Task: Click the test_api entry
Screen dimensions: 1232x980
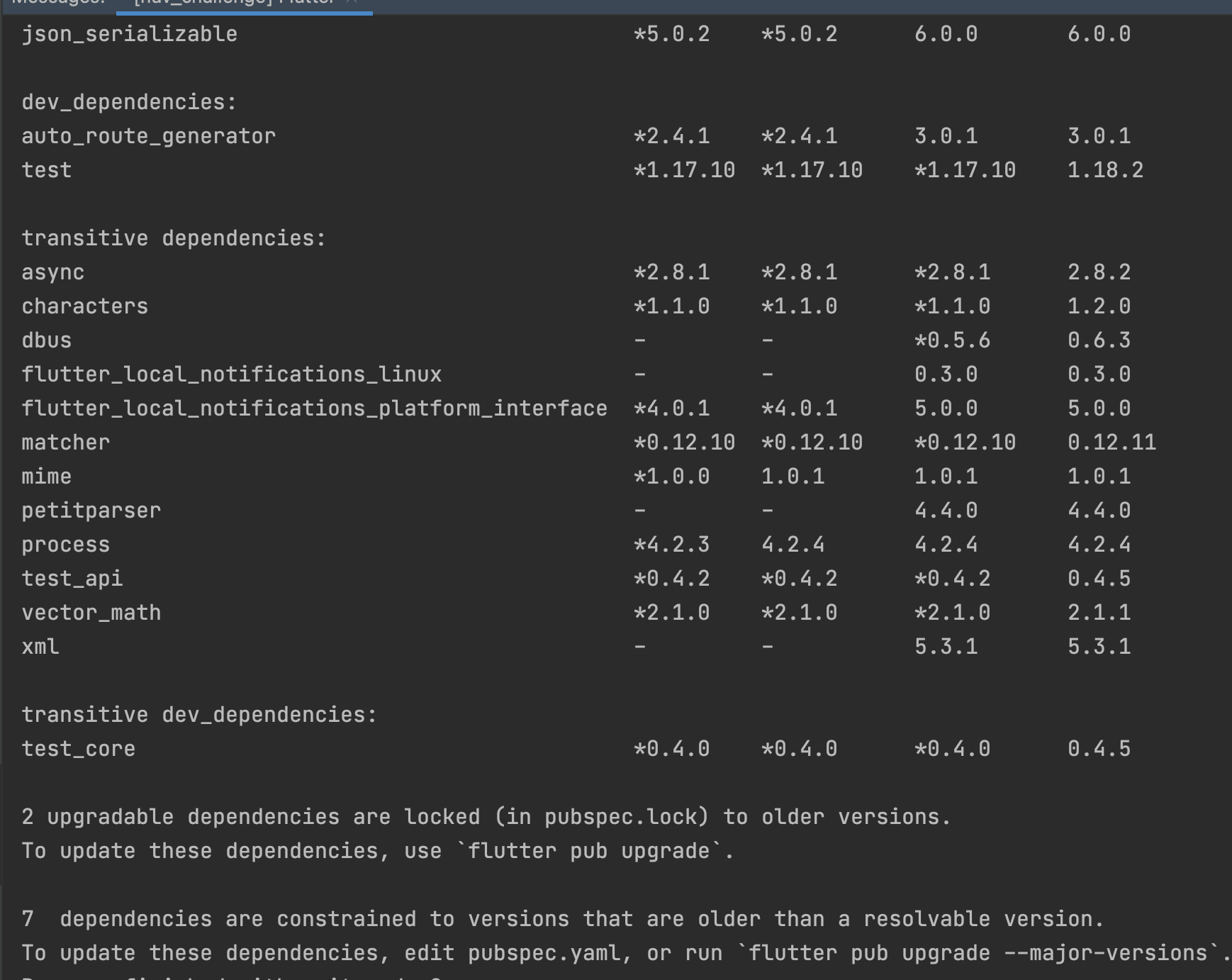Action: (72, 578)
